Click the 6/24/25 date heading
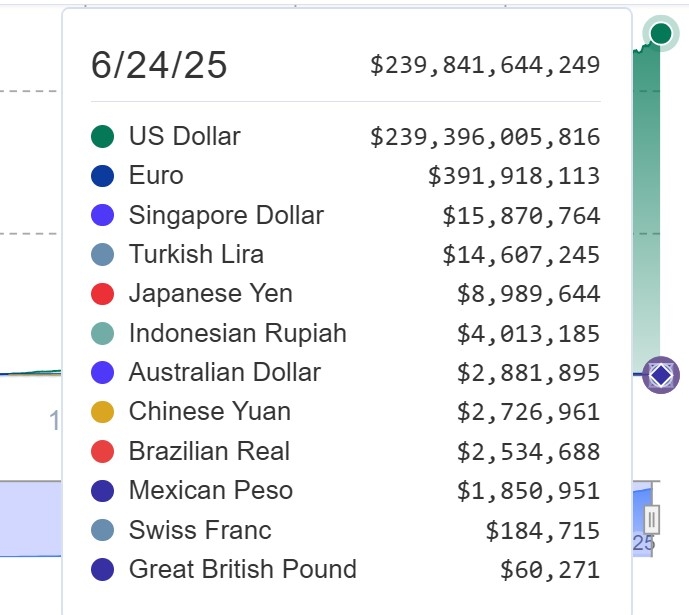Screen dimensions: 689x615 tap(159, 66)
